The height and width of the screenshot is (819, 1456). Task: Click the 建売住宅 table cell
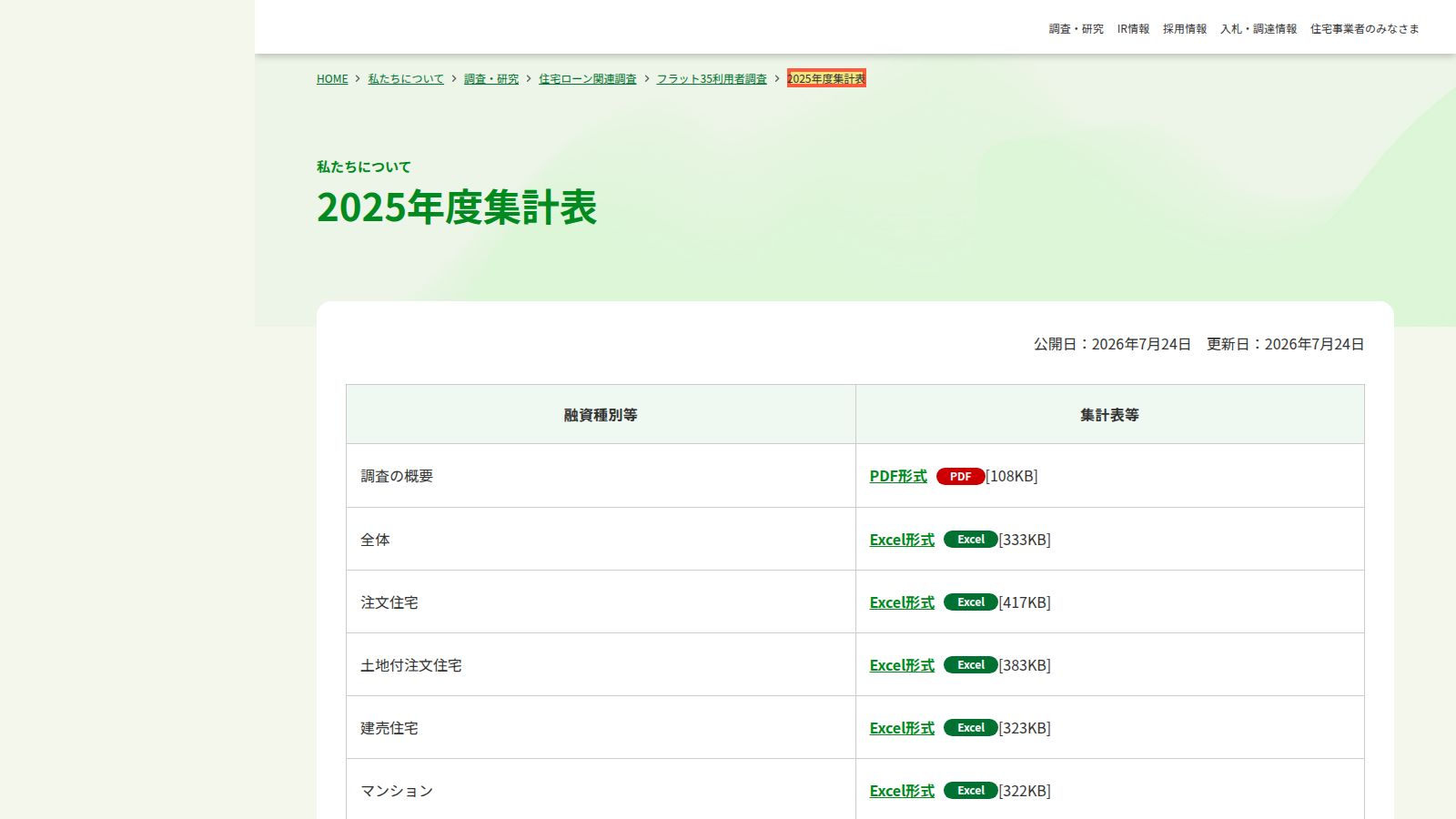601,727
